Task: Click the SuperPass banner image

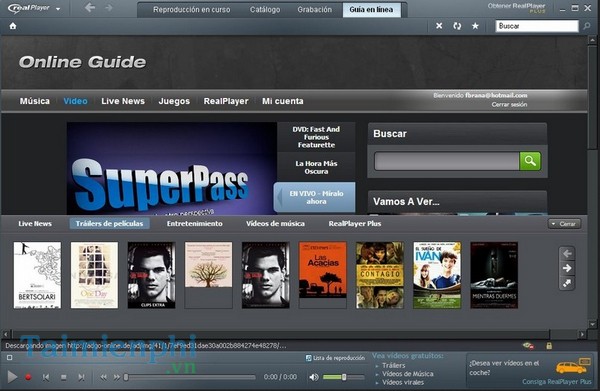Action: pos(172,168)
